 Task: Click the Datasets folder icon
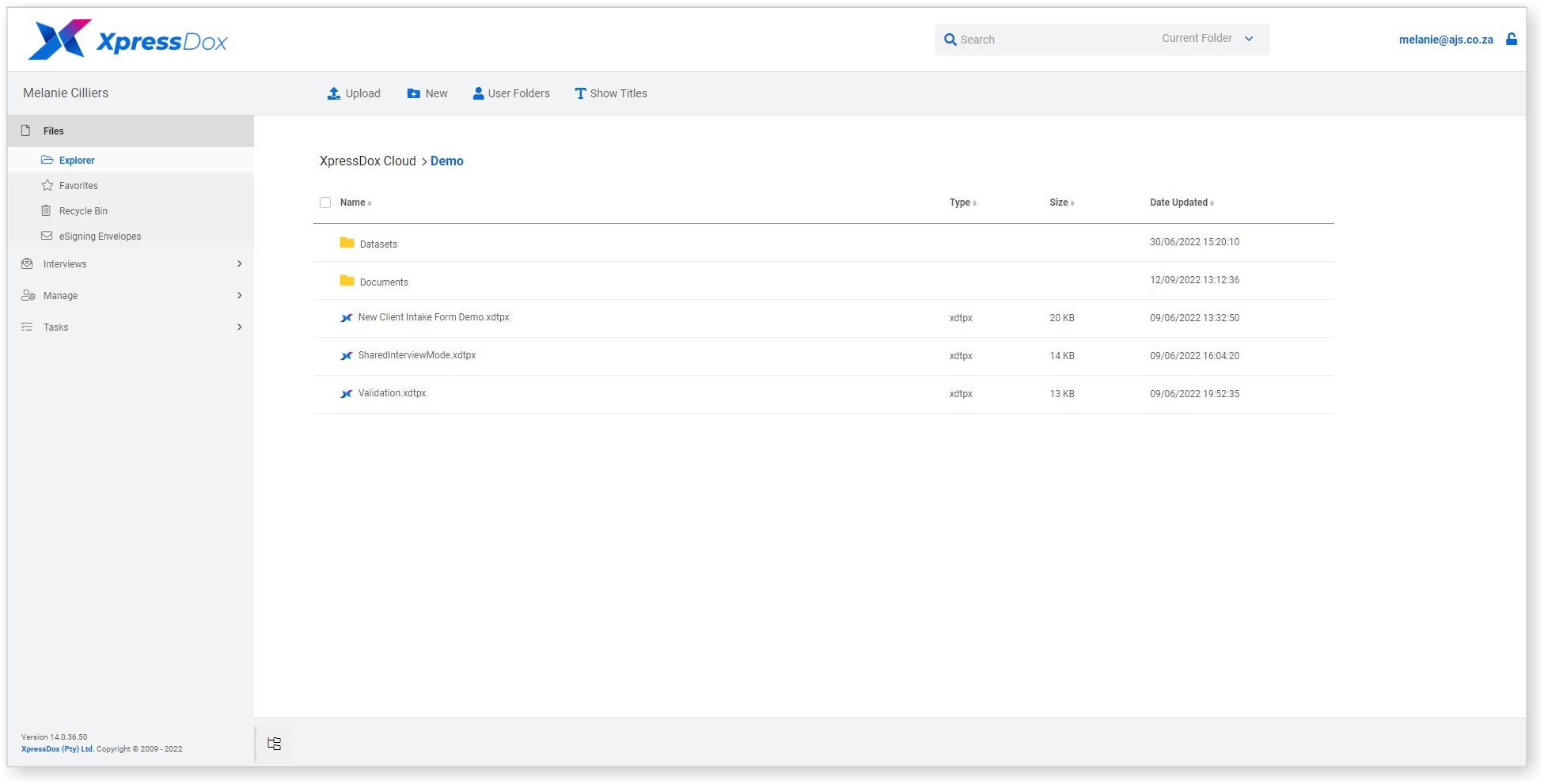(x=347, y=242)
